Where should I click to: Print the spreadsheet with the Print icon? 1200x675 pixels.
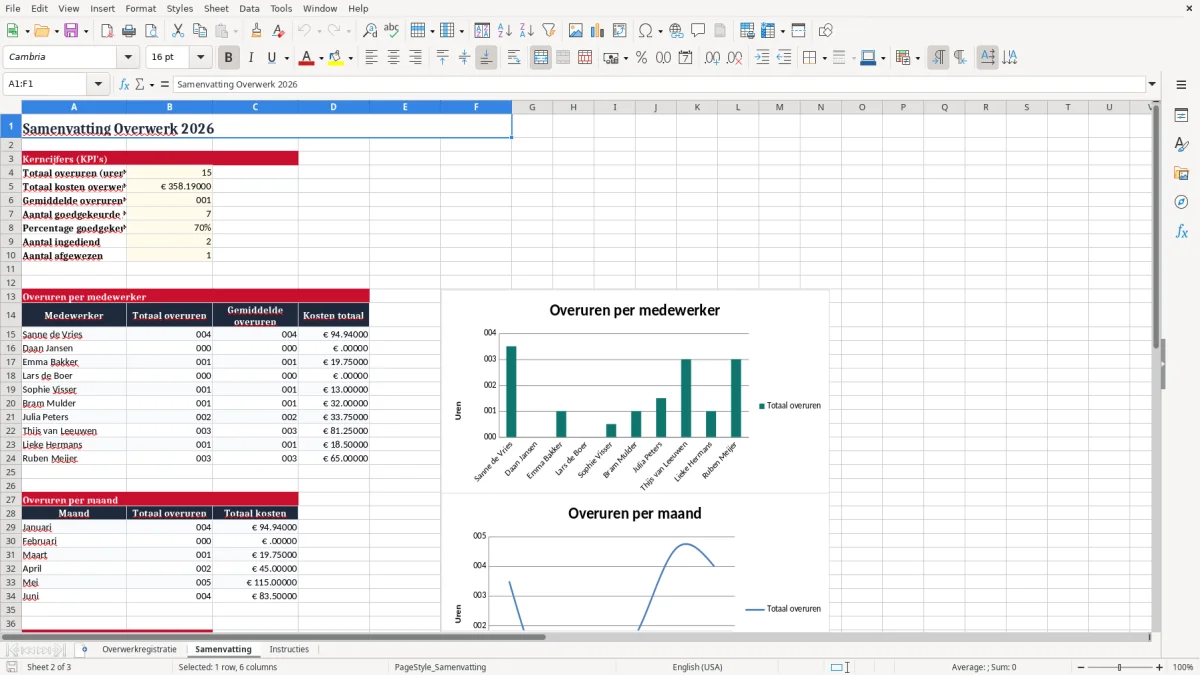(x=128, y=31)
